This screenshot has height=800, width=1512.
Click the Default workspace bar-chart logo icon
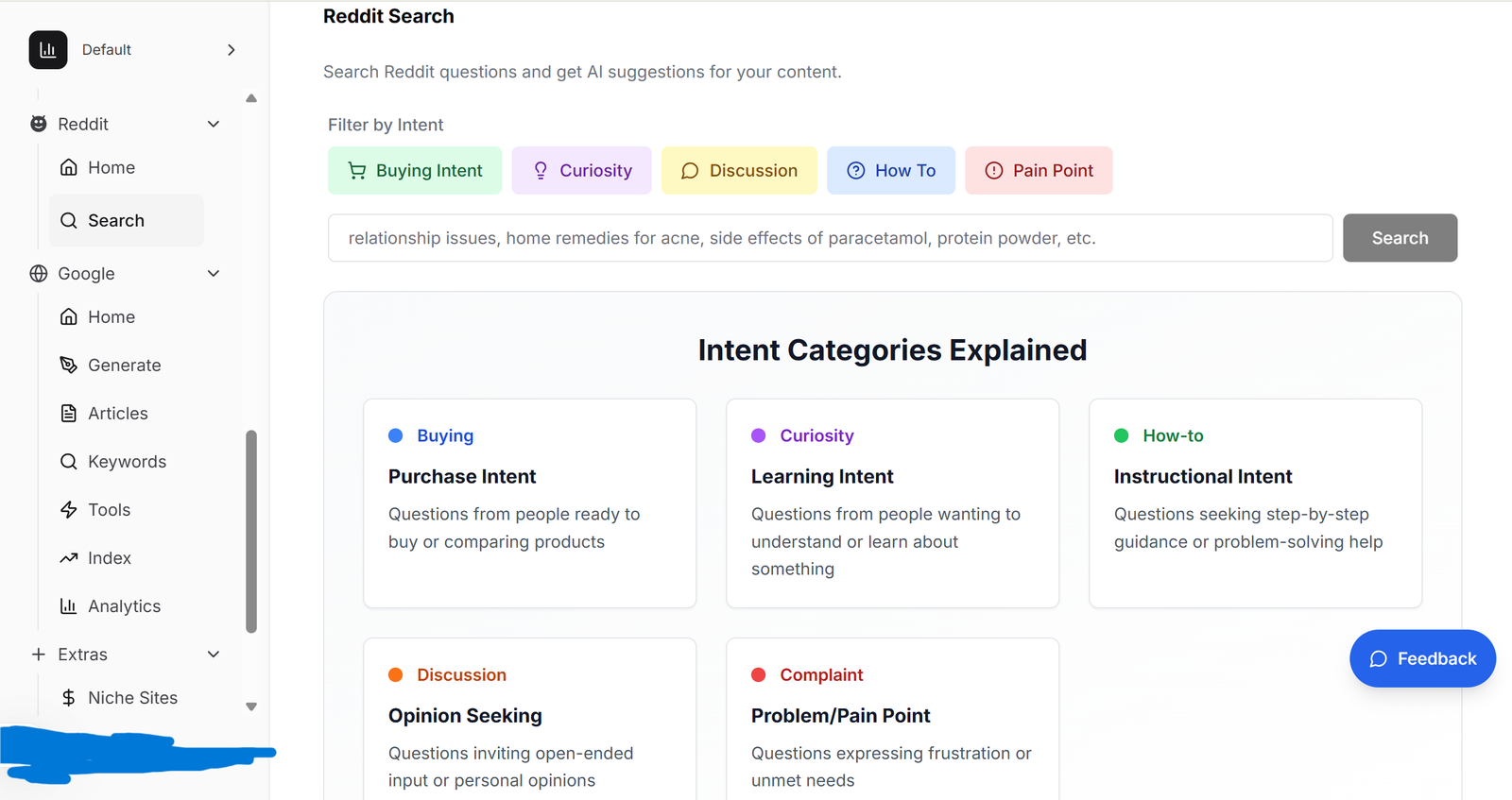click(x=48, y=50)
